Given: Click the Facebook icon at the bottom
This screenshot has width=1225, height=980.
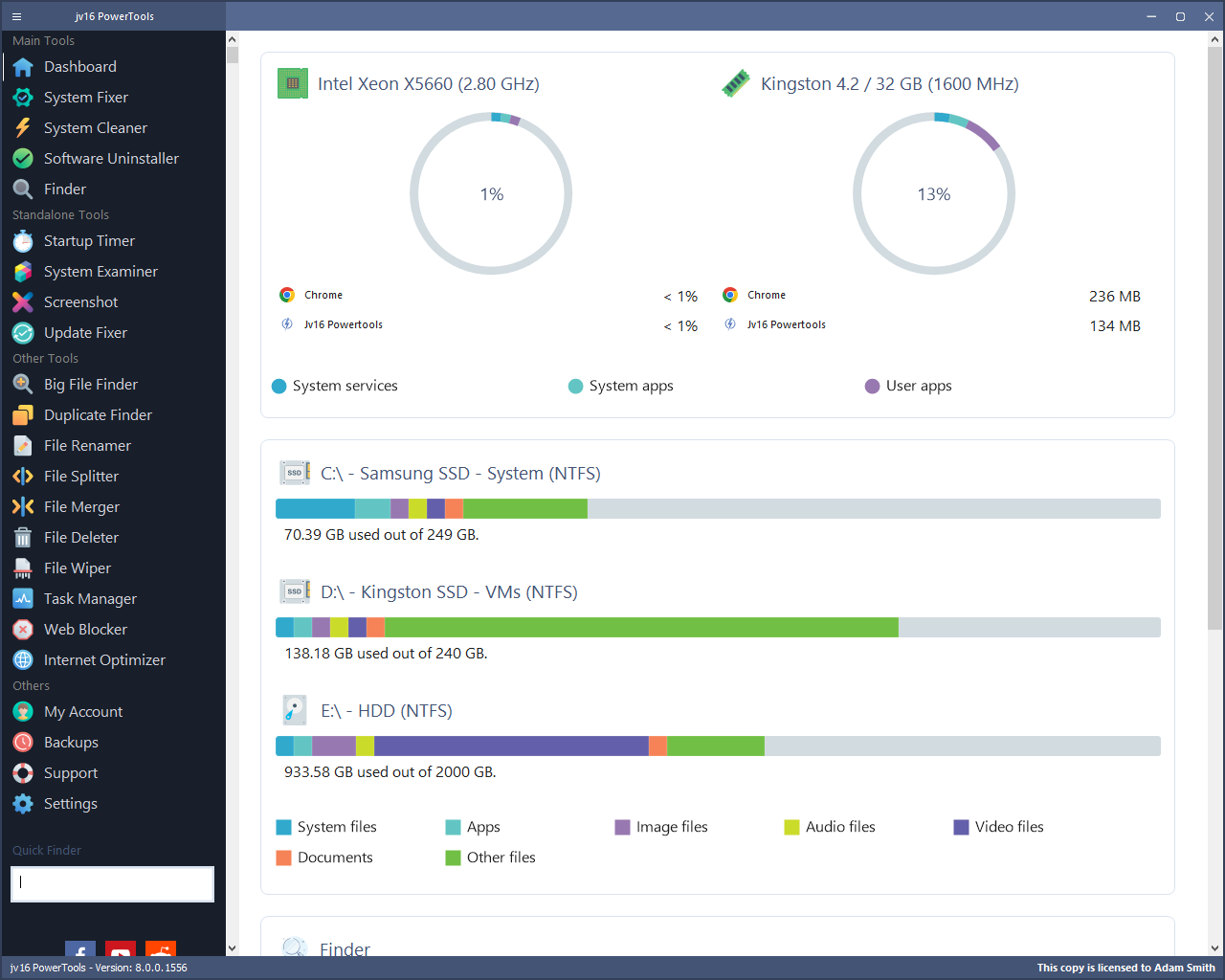Looking at the screenshot, I should point(79,954).
